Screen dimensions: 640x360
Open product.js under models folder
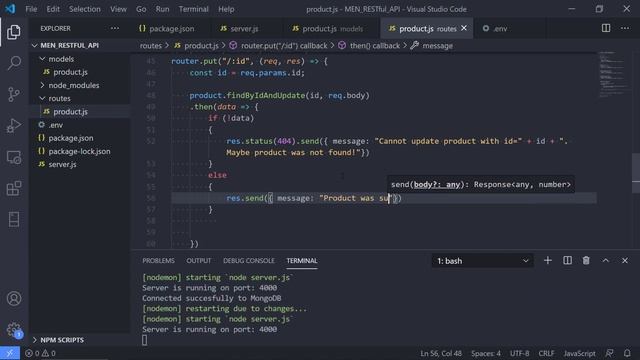pos(80,72)
